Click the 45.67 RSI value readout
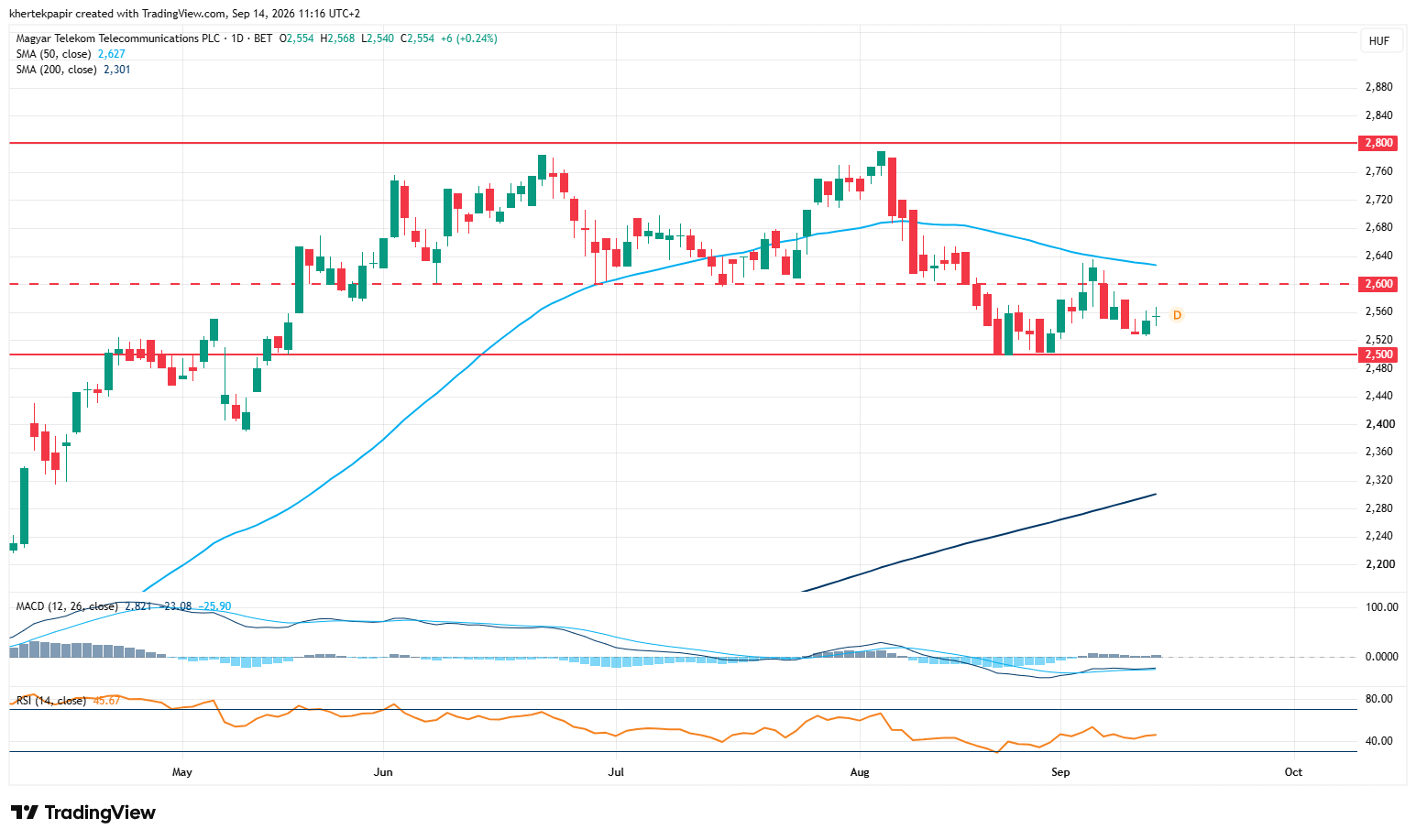Image resolution: width=1416 pixels, height=840 pixels. (106, 701)
